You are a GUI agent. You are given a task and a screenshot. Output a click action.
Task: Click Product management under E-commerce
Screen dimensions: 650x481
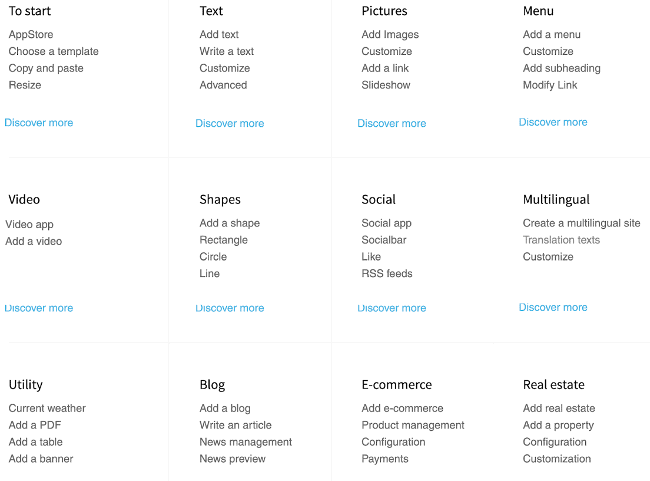click(413, 425)
